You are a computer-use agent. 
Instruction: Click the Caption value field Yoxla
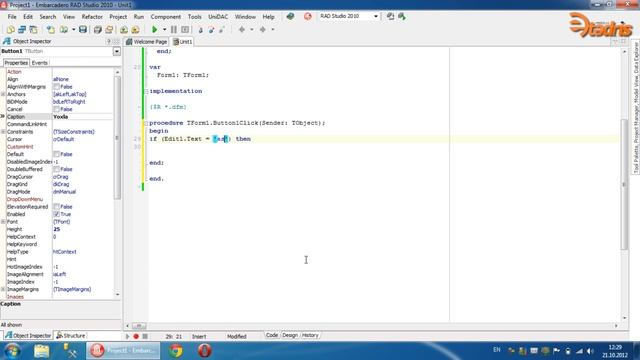pos(82,117)
